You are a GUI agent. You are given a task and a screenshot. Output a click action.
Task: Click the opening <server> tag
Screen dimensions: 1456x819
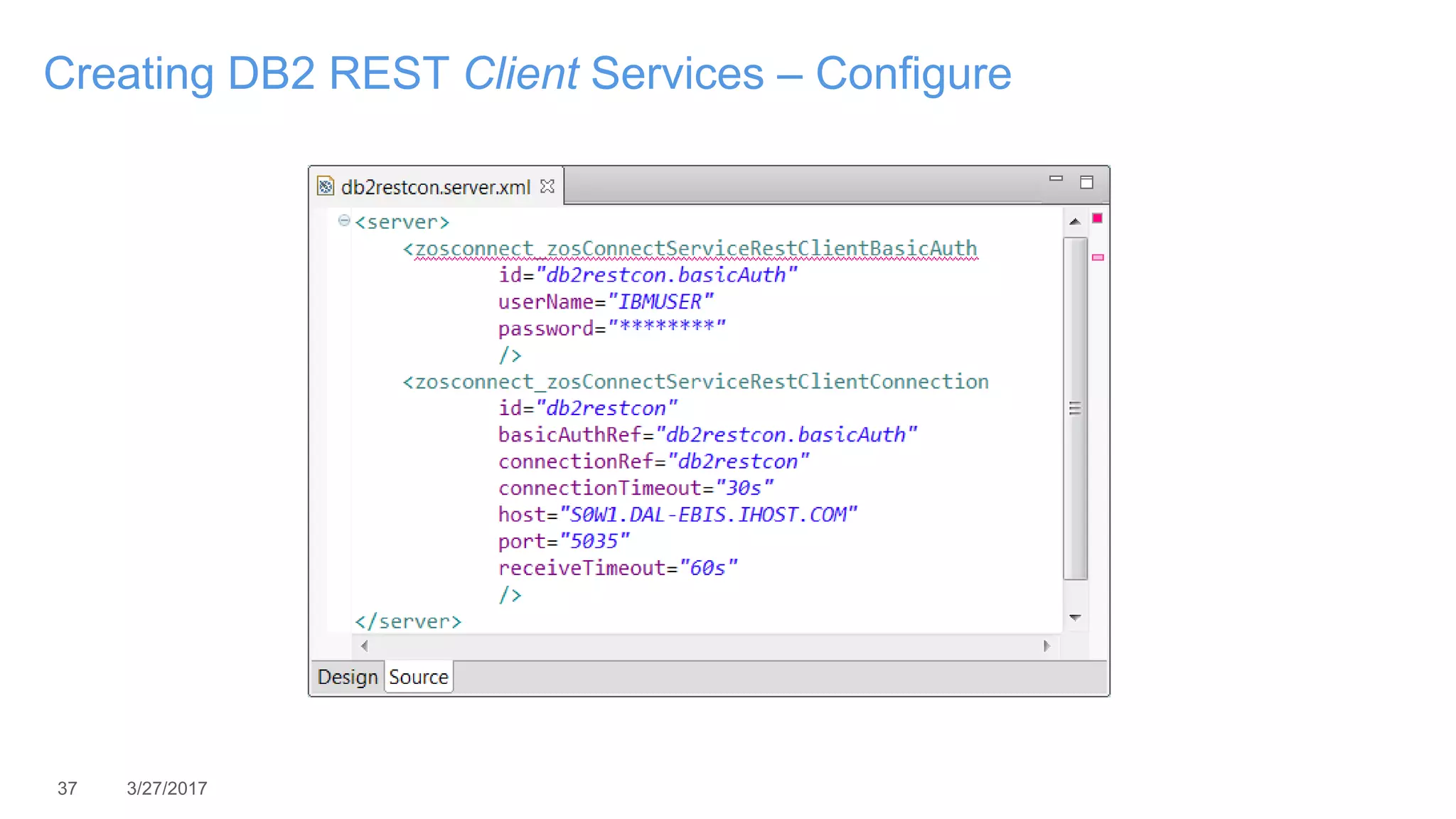point(402,223)
